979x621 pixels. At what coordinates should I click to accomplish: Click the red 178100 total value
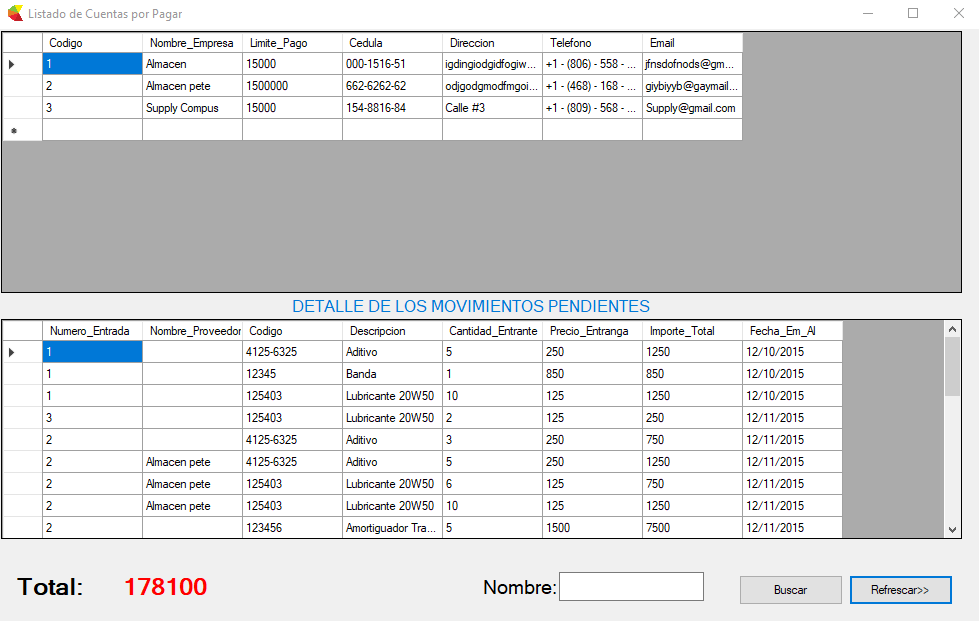[x=166, y=587]
